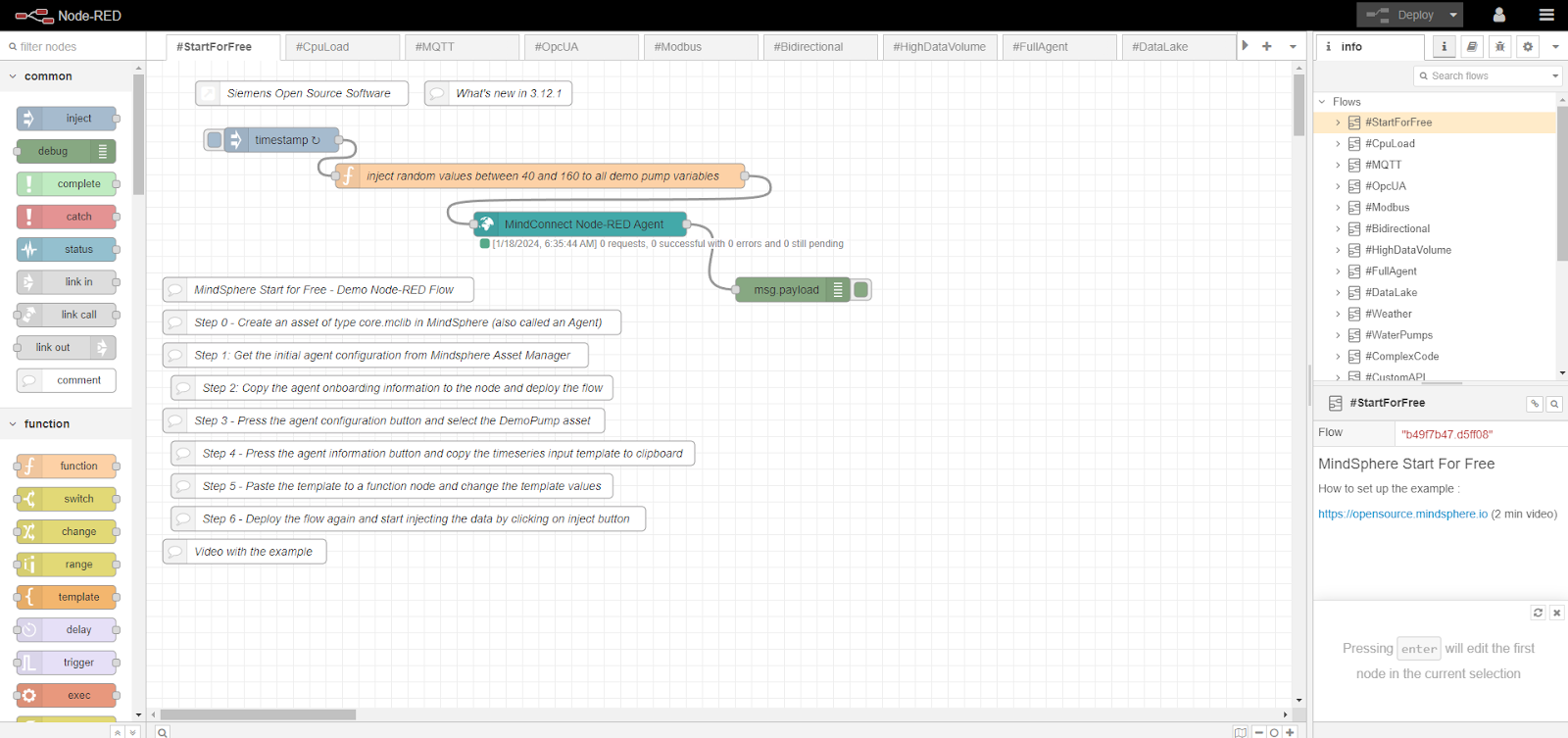Pick the complete node in palette
This screenshot has width=1568, height=738.
[67, 183]
